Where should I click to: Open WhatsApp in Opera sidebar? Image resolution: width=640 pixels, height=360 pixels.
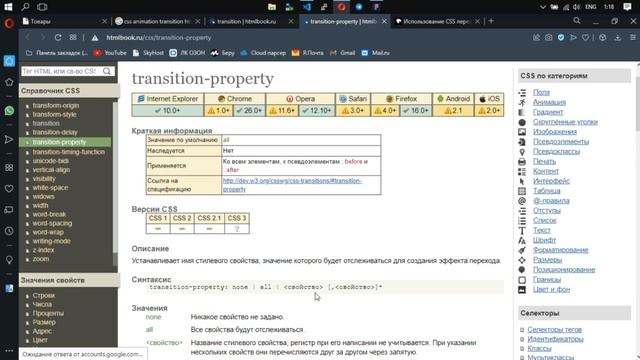point(9,111)
